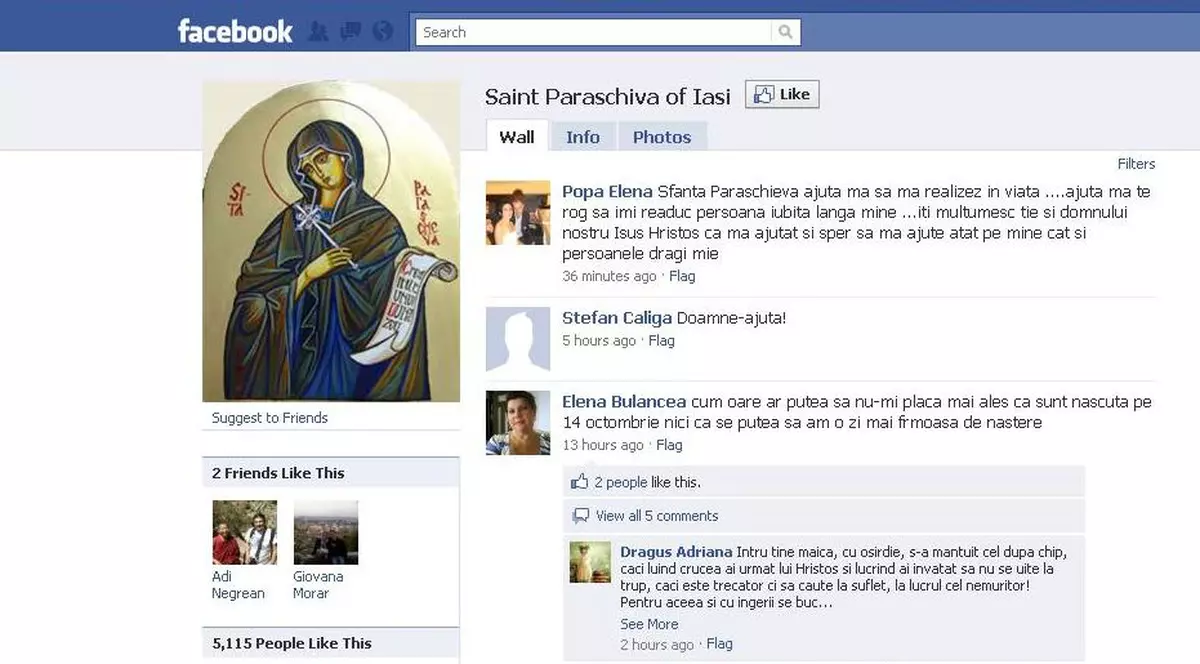Click the facebook logo

coord(234,31)
